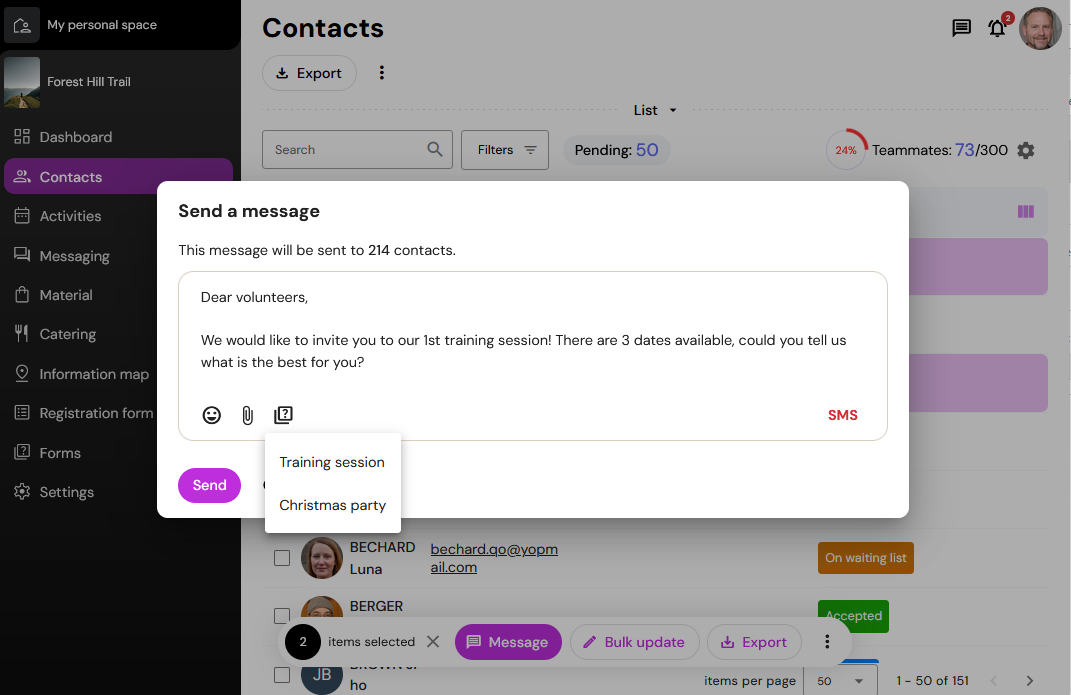Open the insert form icon in message

[x=283, y=415]
